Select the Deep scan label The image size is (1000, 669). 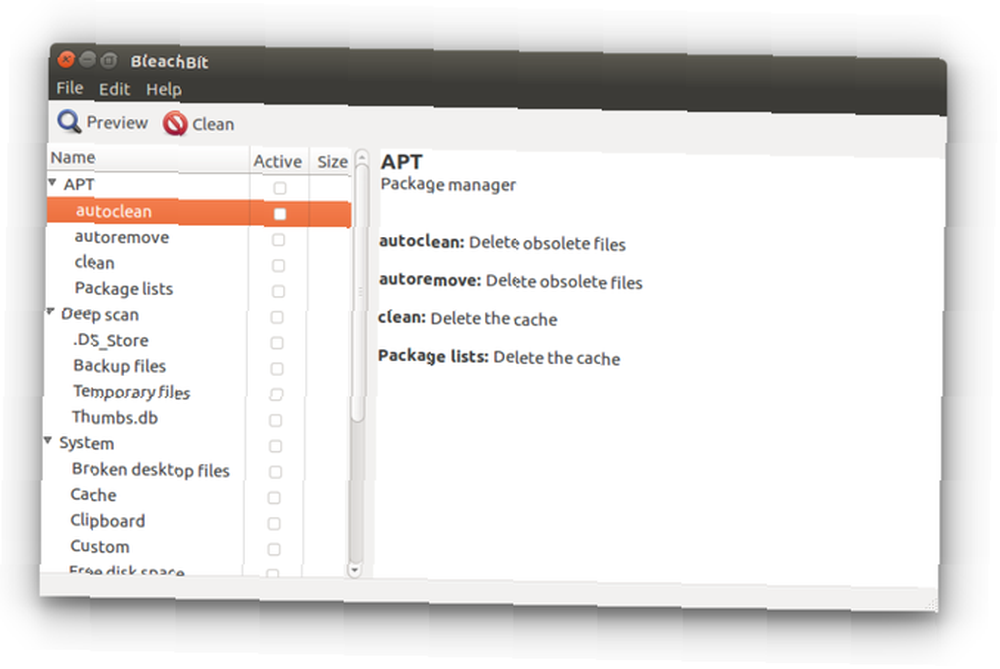99,314
